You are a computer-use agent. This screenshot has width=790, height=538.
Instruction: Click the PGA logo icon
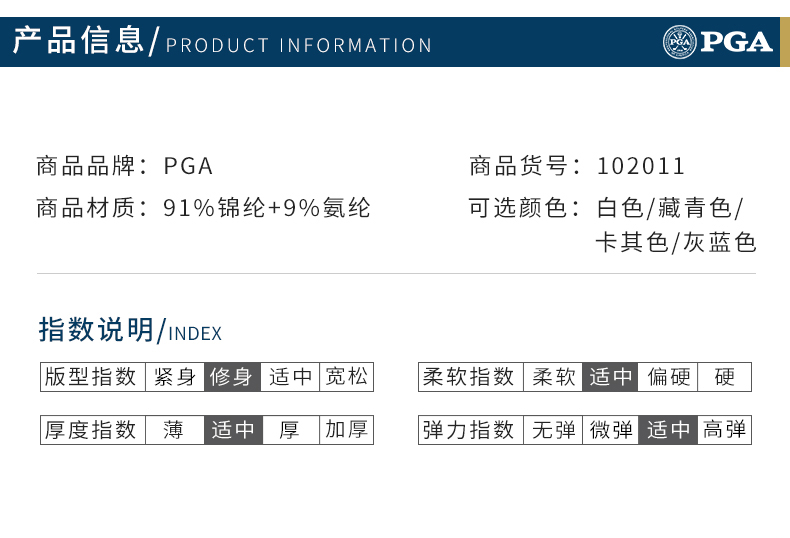[x=679, y=42]
